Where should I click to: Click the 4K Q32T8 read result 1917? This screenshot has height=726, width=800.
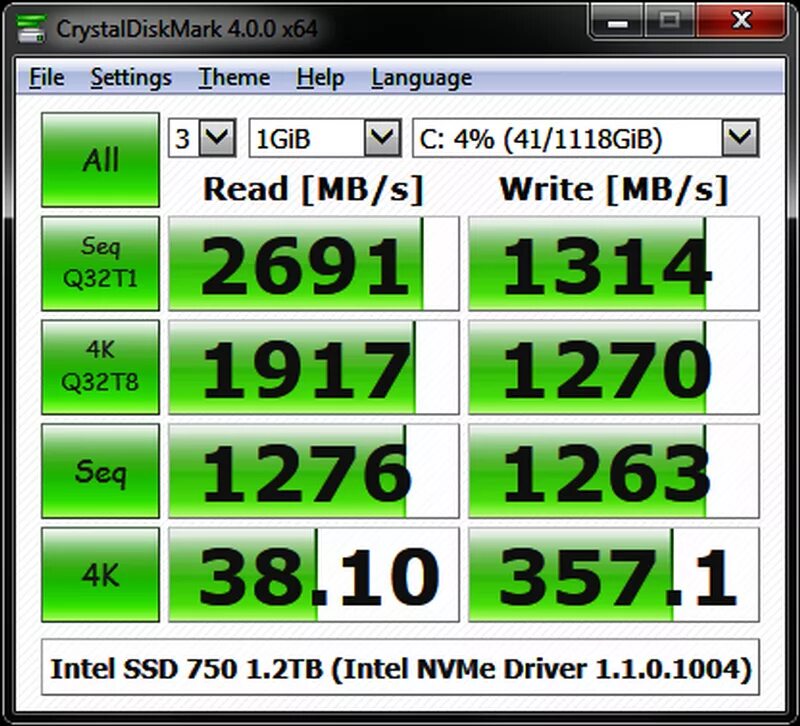tap(314, 367)
